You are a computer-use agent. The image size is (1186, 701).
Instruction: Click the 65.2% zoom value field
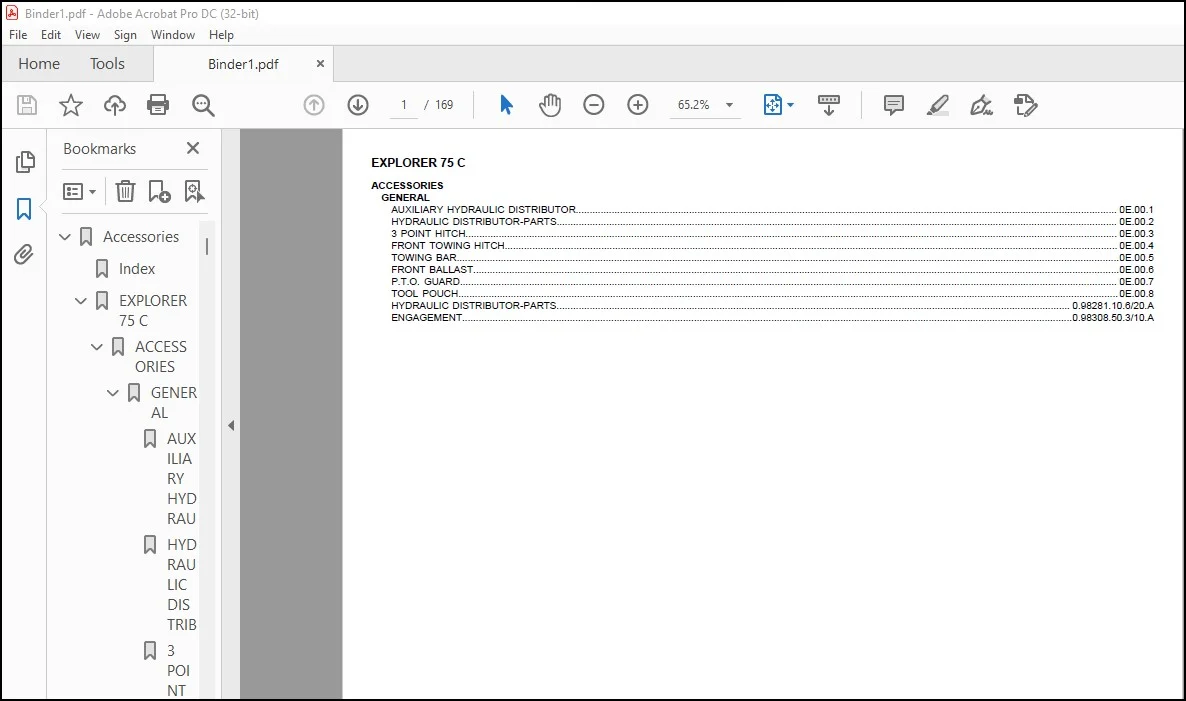click(694, 105)
